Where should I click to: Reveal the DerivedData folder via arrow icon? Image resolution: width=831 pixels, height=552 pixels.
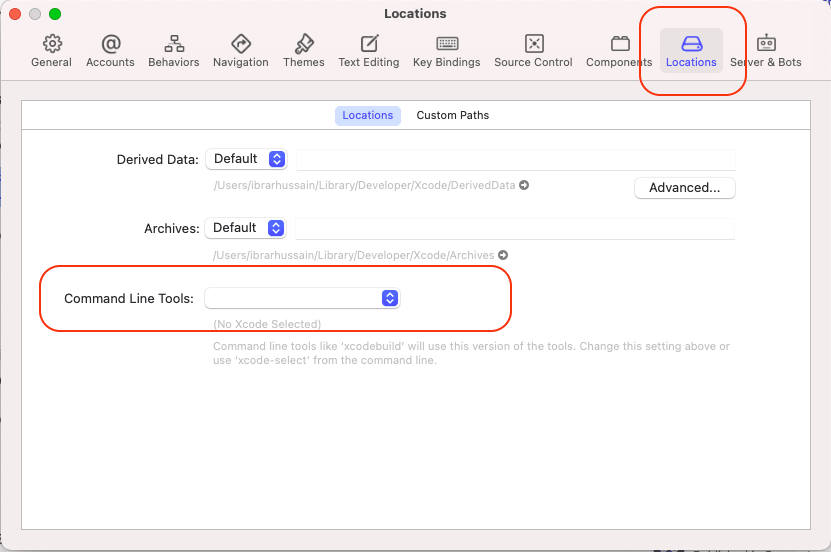click(x=524, y=185)
